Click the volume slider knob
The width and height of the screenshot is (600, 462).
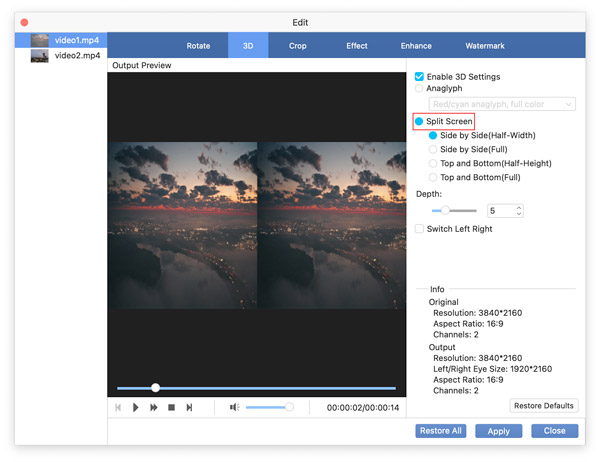[290, 407]
